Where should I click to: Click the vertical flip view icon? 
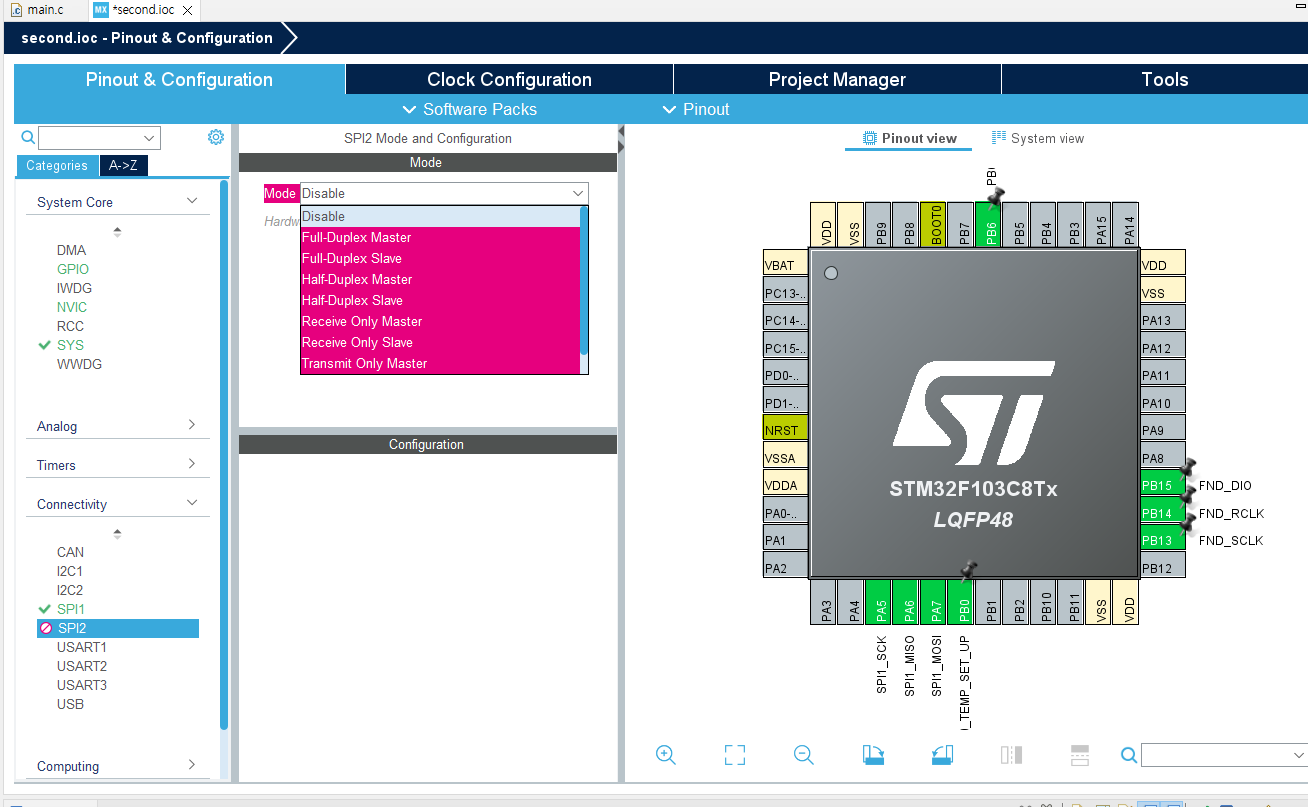(1080, 755)
